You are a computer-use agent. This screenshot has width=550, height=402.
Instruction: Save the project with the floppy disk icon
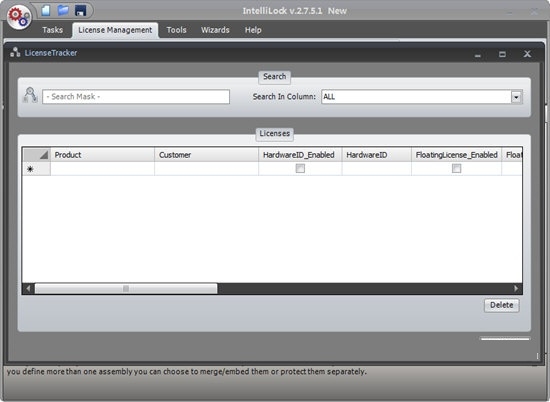point(81,11)
